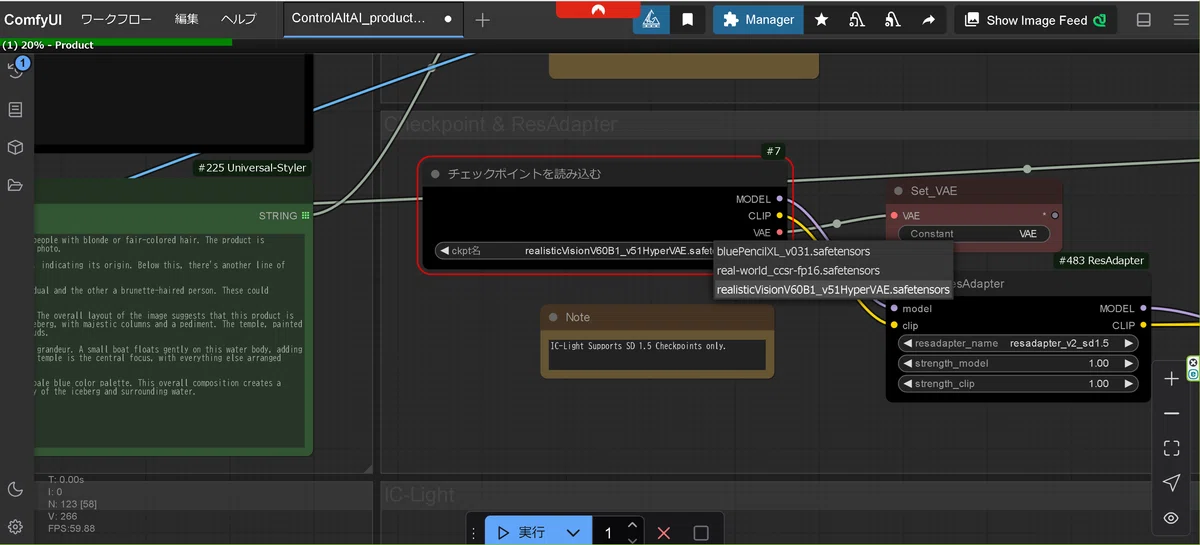Click the second broom cleanup icon
Screen dimensions: 1200x545
[893, 20]
